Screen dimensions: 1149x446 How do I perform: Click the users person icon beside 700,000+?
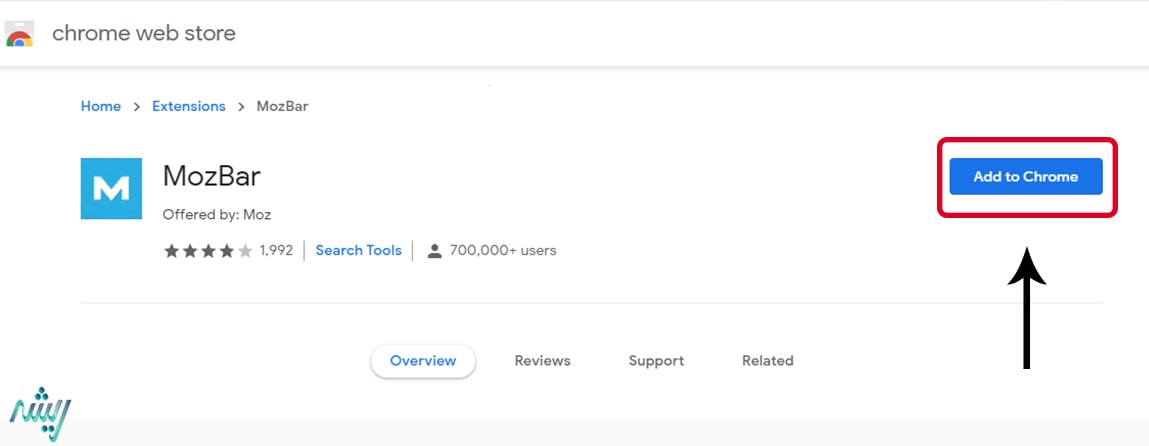tap(435, 251)
